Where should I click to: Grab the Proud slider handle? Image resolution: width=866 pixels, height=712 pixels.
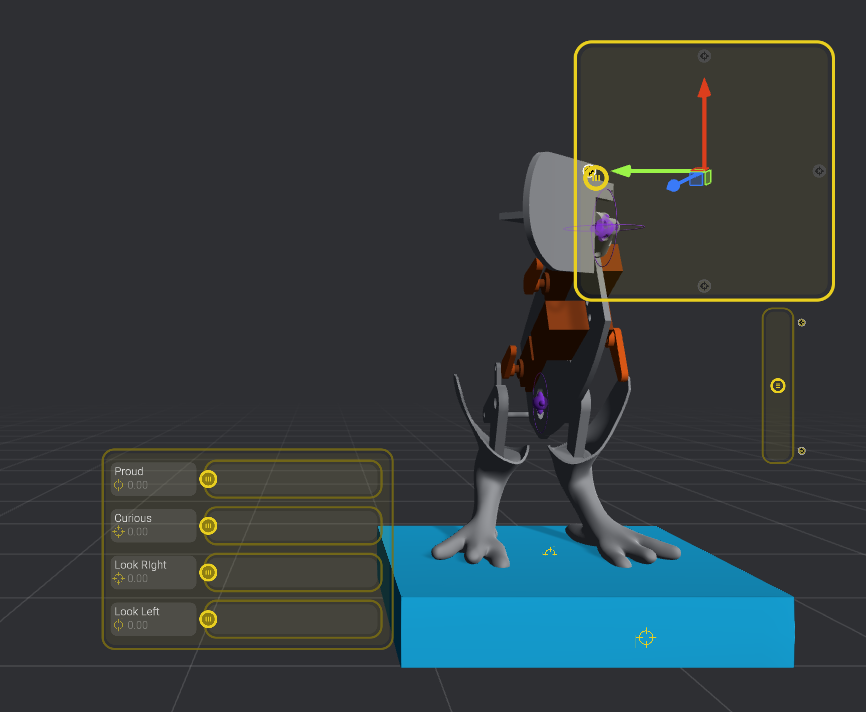click(x=208, y=479)
